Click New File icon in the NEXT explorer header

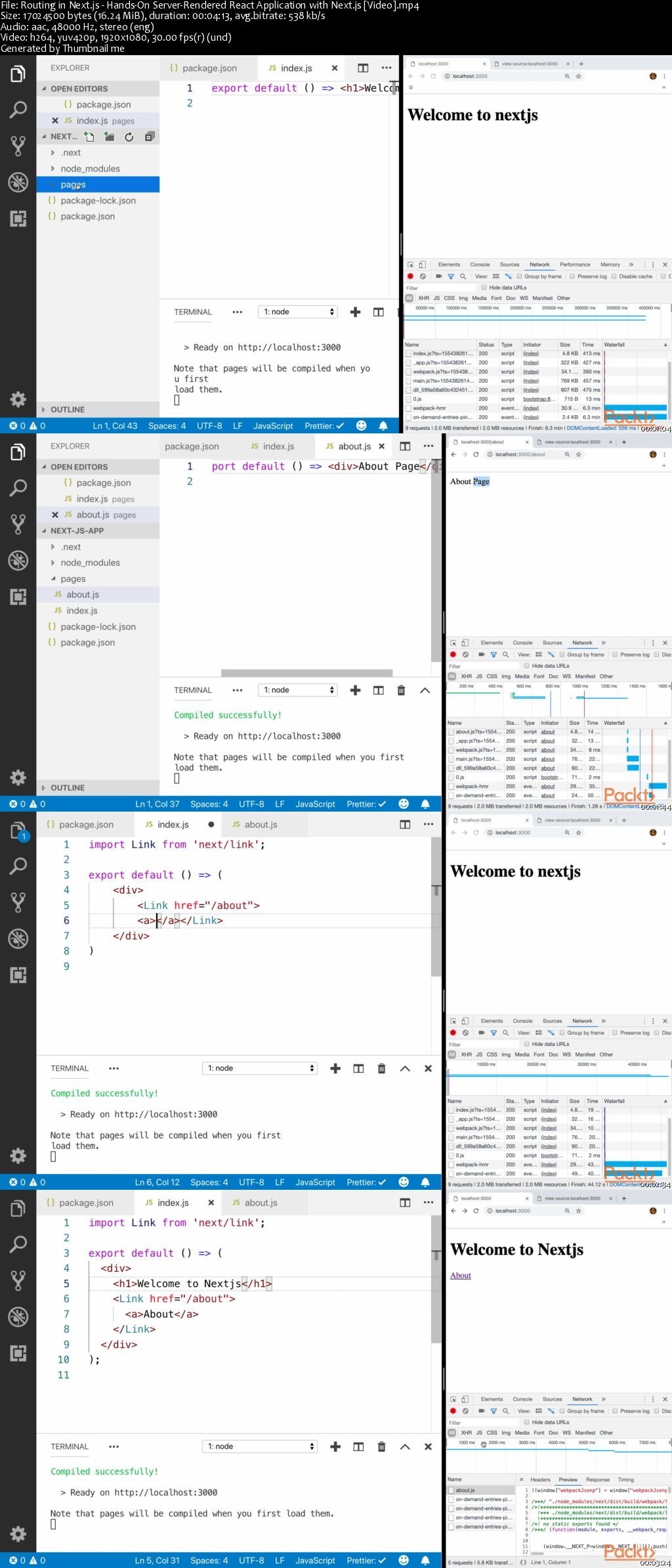coord(89,137)
